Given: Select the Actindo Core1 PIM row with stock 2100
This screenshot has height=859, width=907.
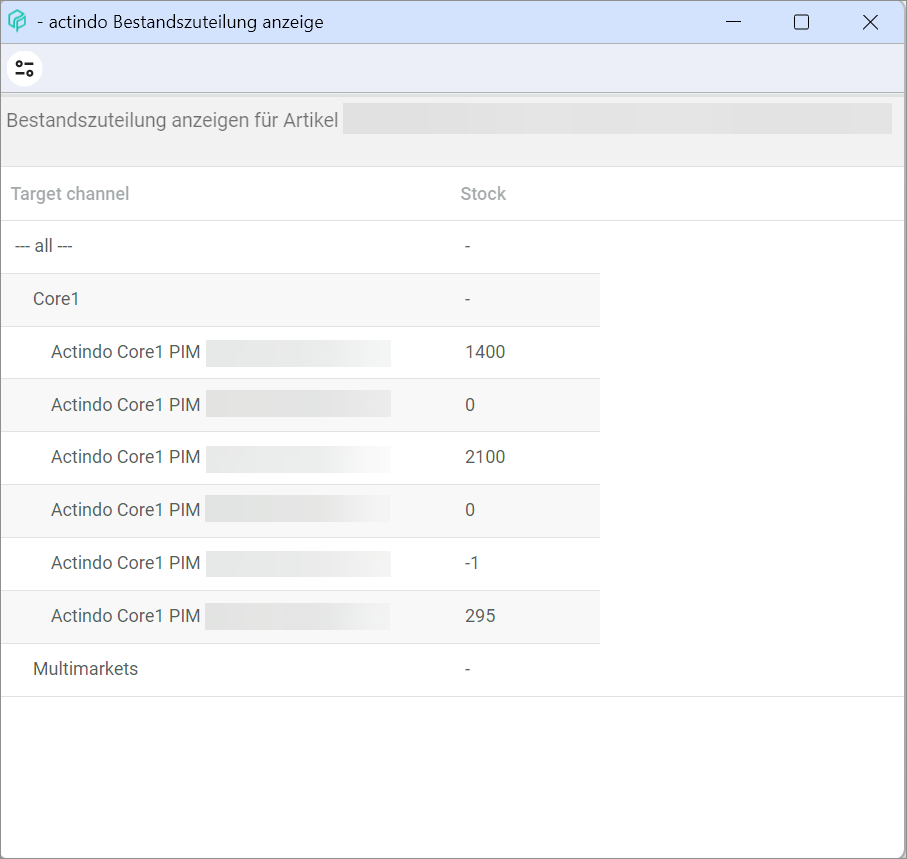Looking at the screenshot, I should point(300,458).
